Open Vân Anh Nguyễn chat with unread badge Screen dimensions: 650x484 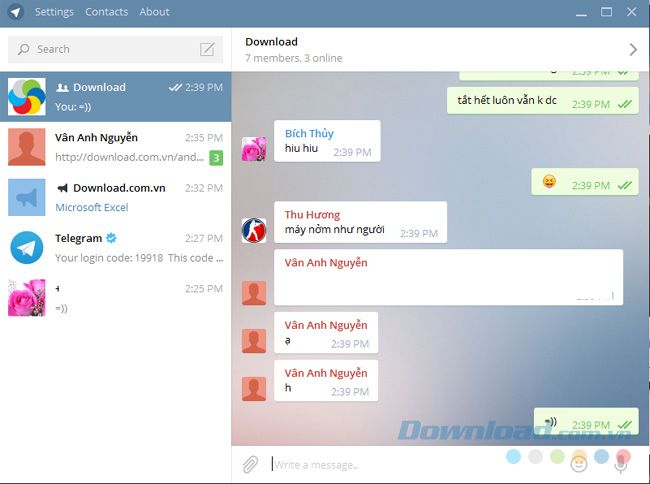tap(115, 147)
